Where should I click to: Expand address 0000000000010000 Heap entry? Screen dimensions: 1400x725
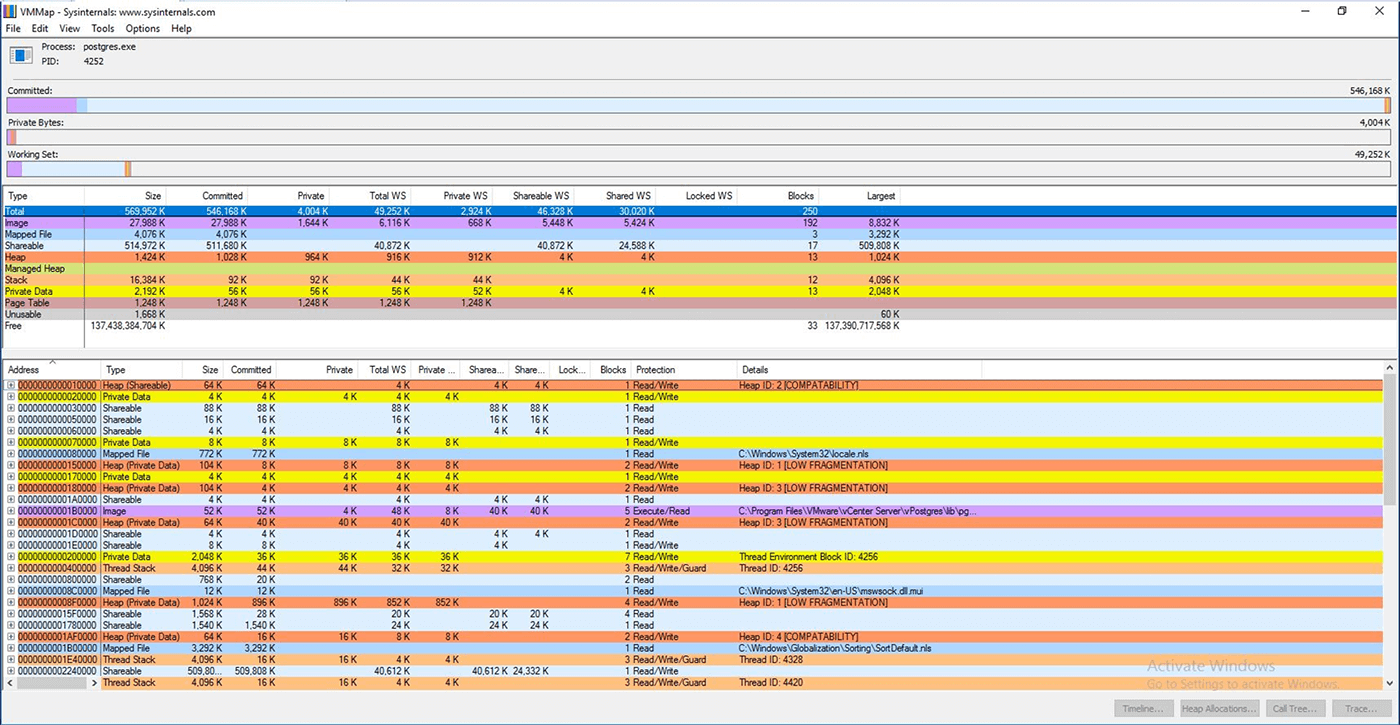[x=9, y=385]
